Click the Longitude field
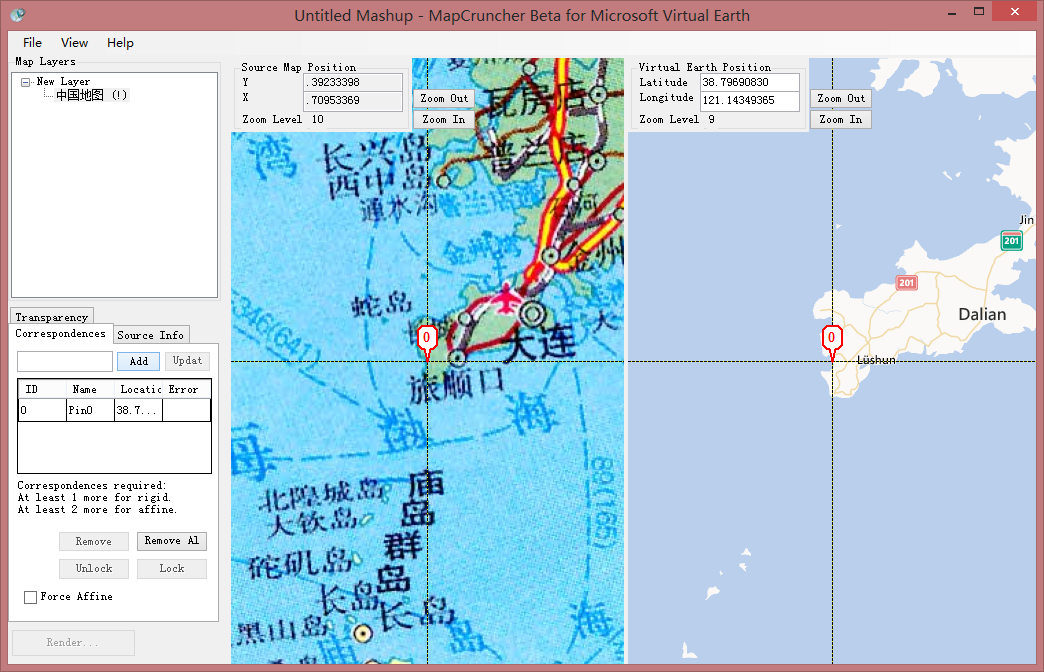 click(x=750, y=101)
